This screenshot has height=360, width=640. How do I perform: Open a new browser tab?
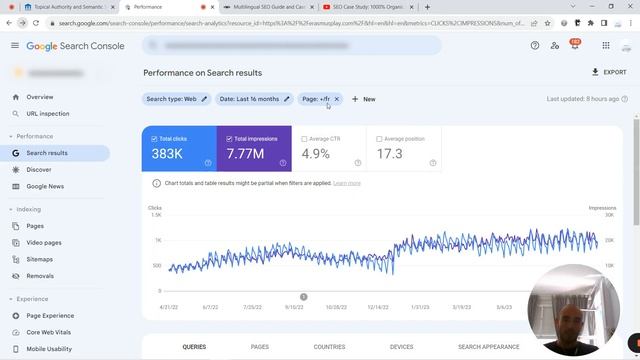coord(427,7)
